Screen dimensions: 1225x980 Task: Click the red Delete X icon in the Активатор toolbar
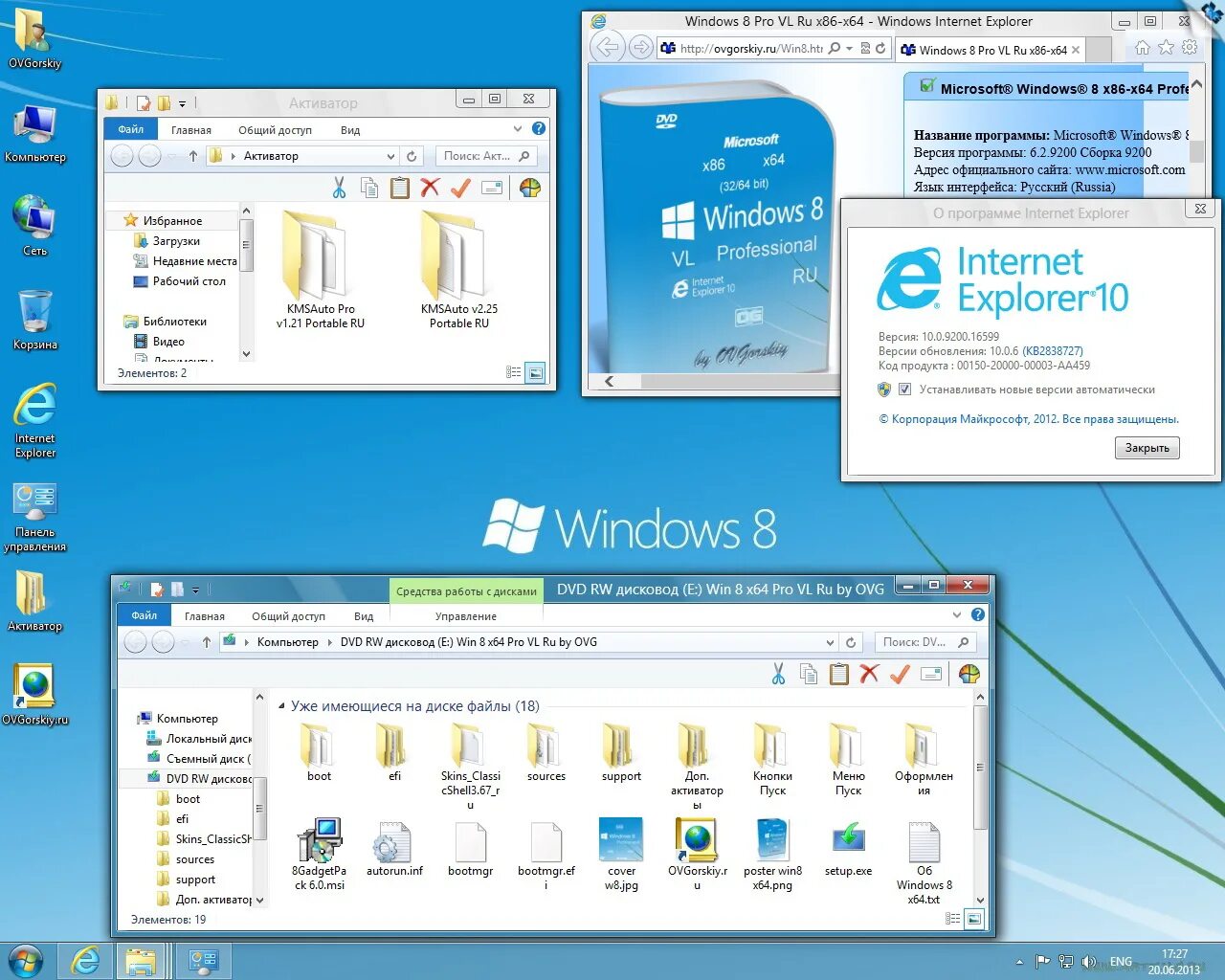coord(430,188)
